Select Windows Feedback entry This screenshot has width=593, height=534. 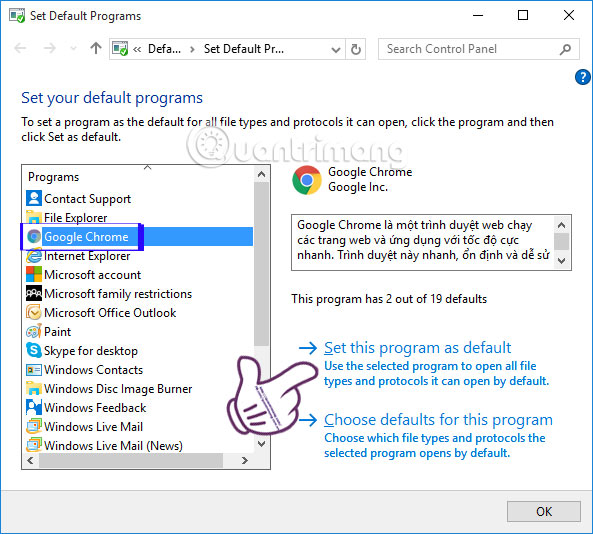(95, 408)
